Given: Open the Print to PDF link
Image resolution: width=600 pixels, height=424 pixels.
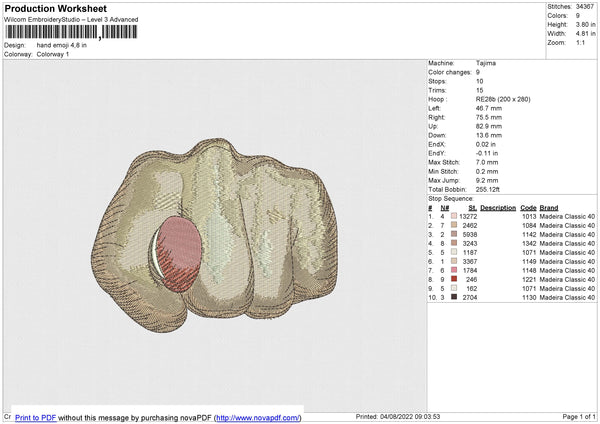Looking at the screenshot, I should pos(36,417).
